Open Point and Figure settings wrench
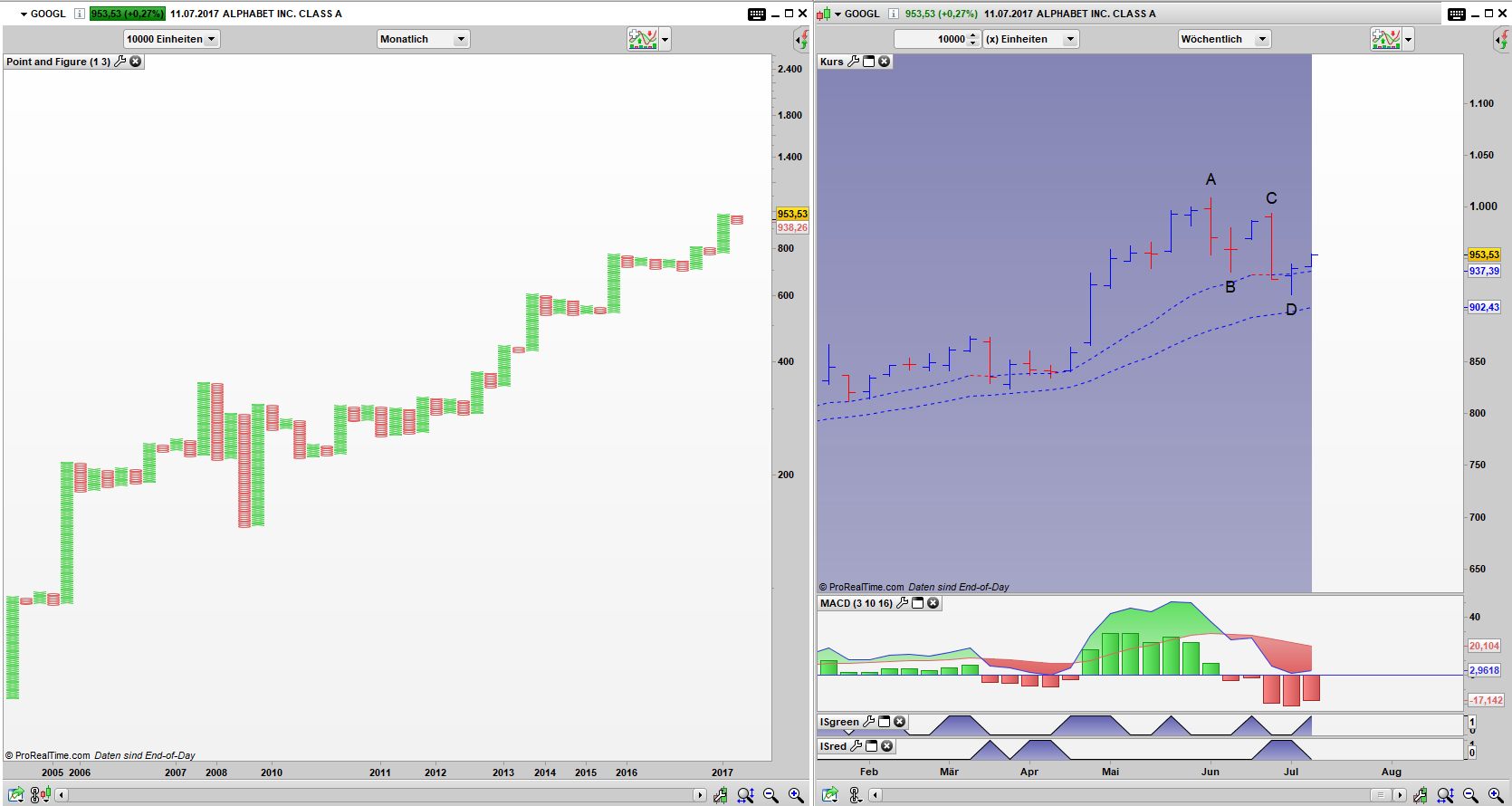This screenshot has height=806, width=1512. 120,62
